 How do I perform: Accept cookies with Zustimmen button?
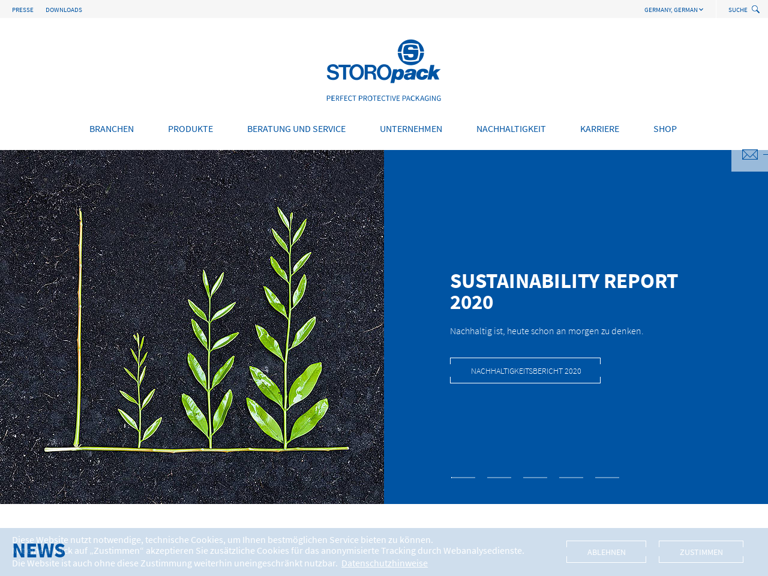[701, 552]
